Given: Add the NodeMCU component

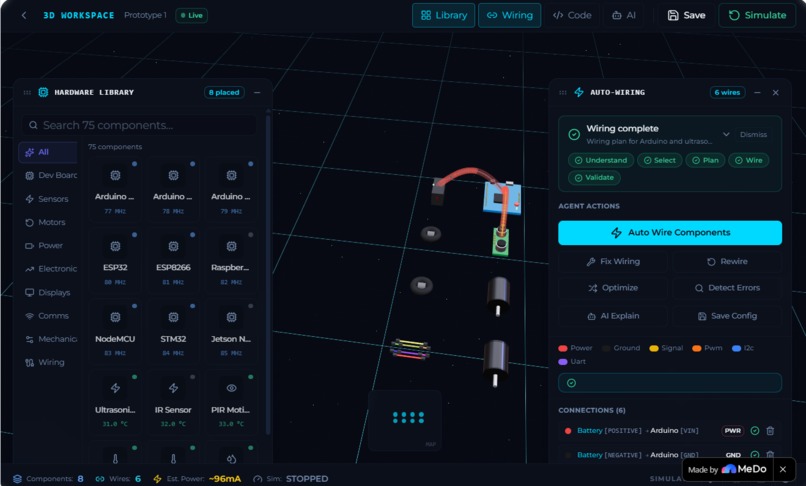Looking at the screenshot, I should [x=115, y=332].
